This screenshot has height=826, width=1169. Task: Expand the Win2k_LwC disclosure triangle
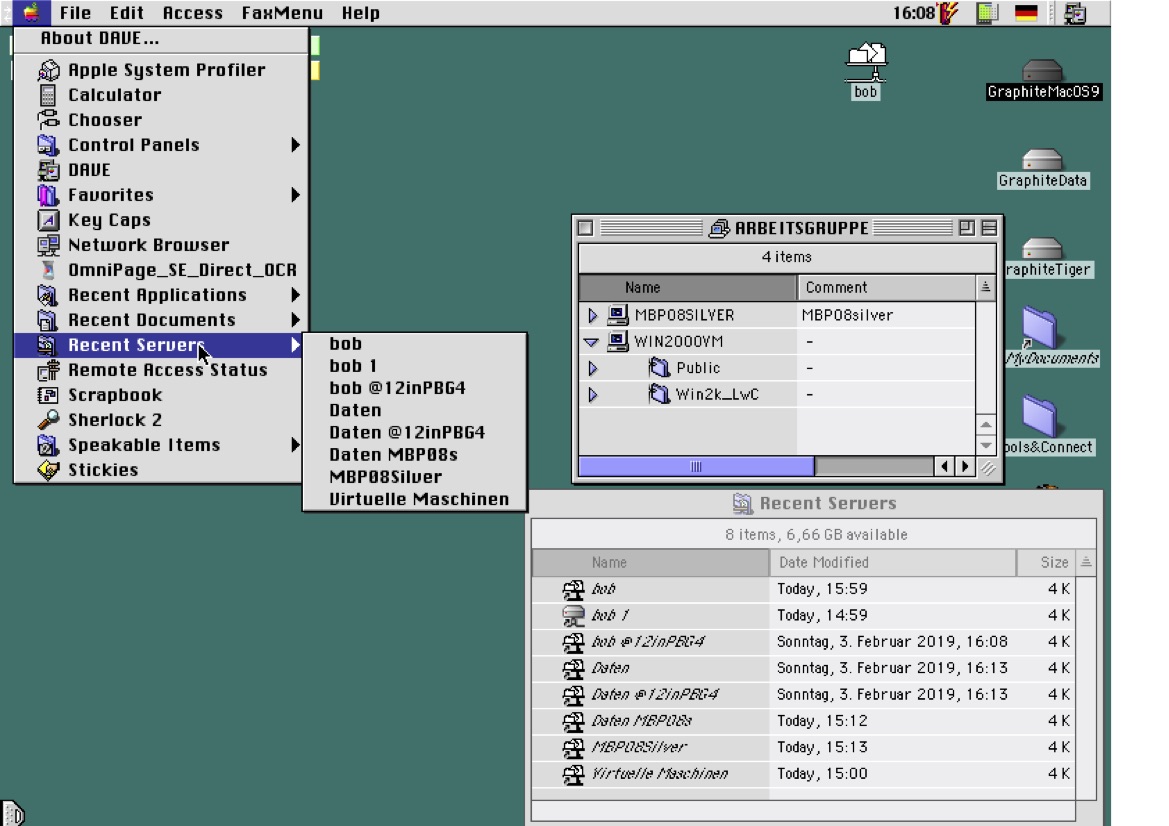(x=593, y=394)
